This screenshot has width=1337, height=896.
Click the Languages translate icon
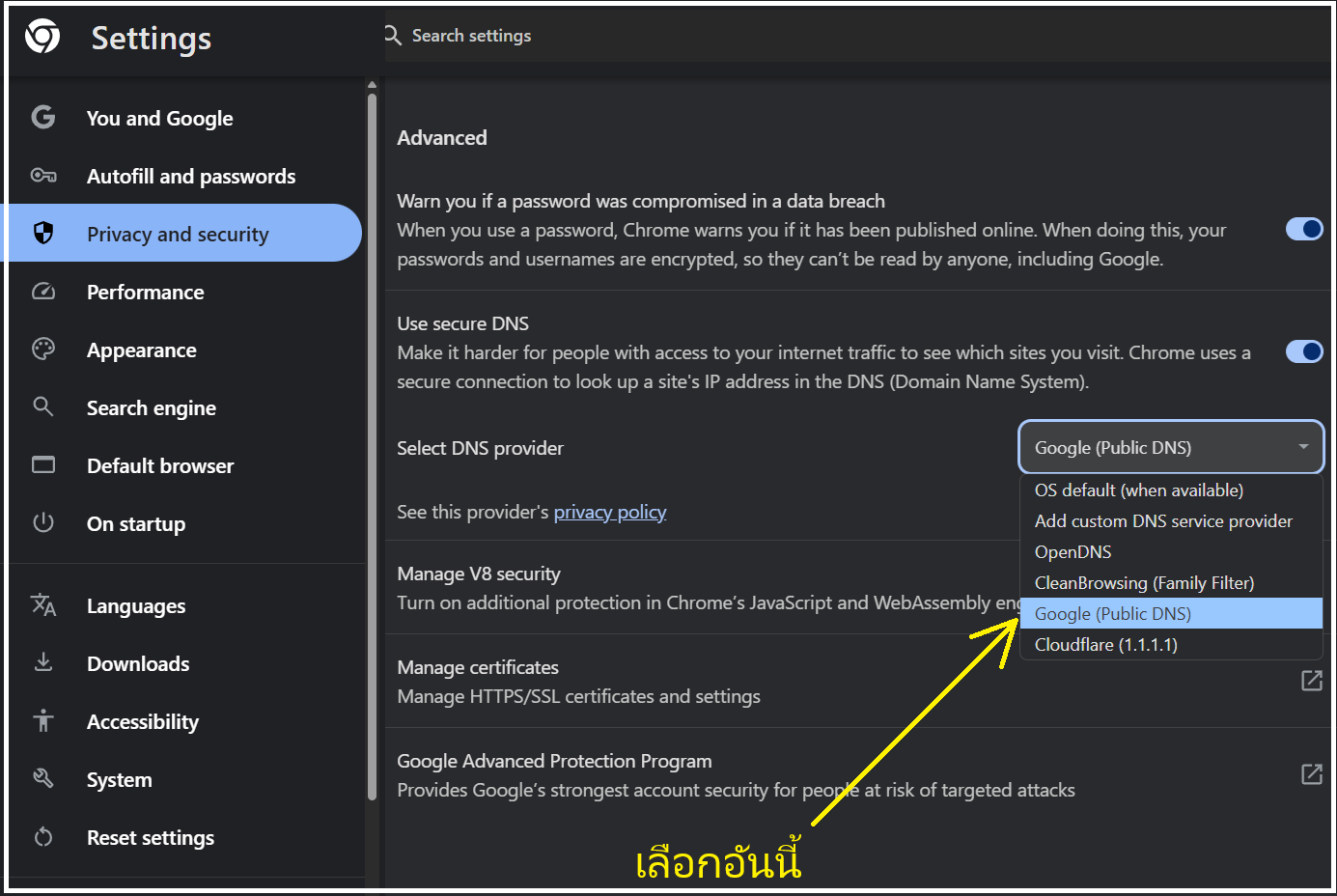pos(43,604)
